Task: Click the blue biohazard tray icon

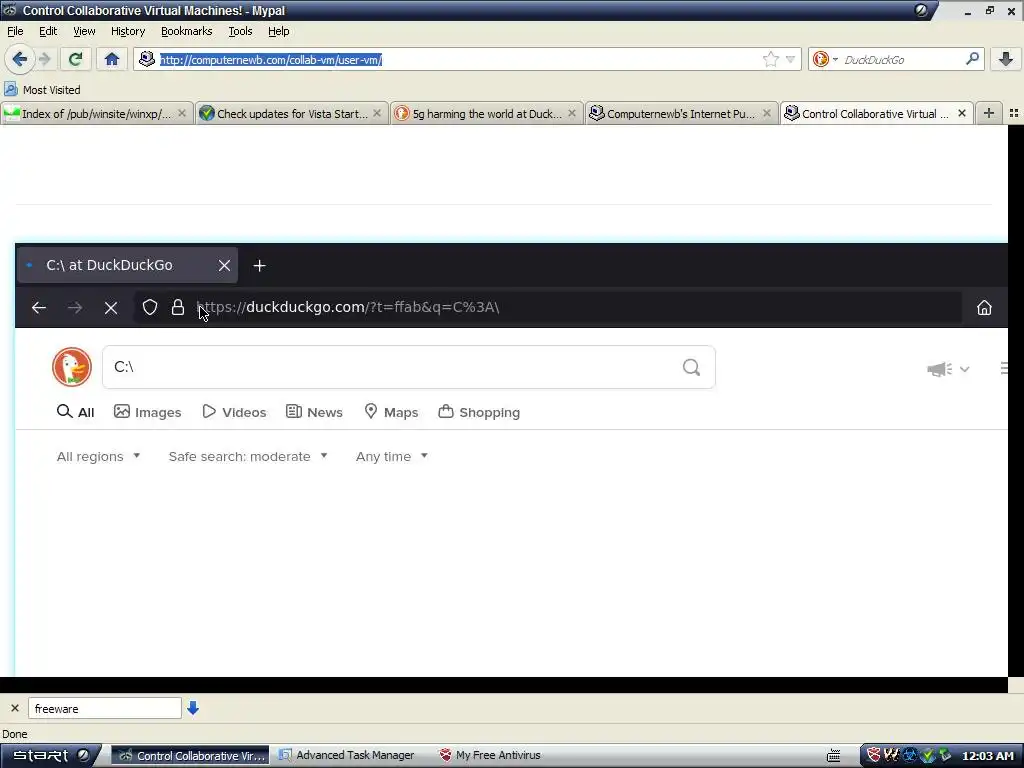Action: pos(909,756)
